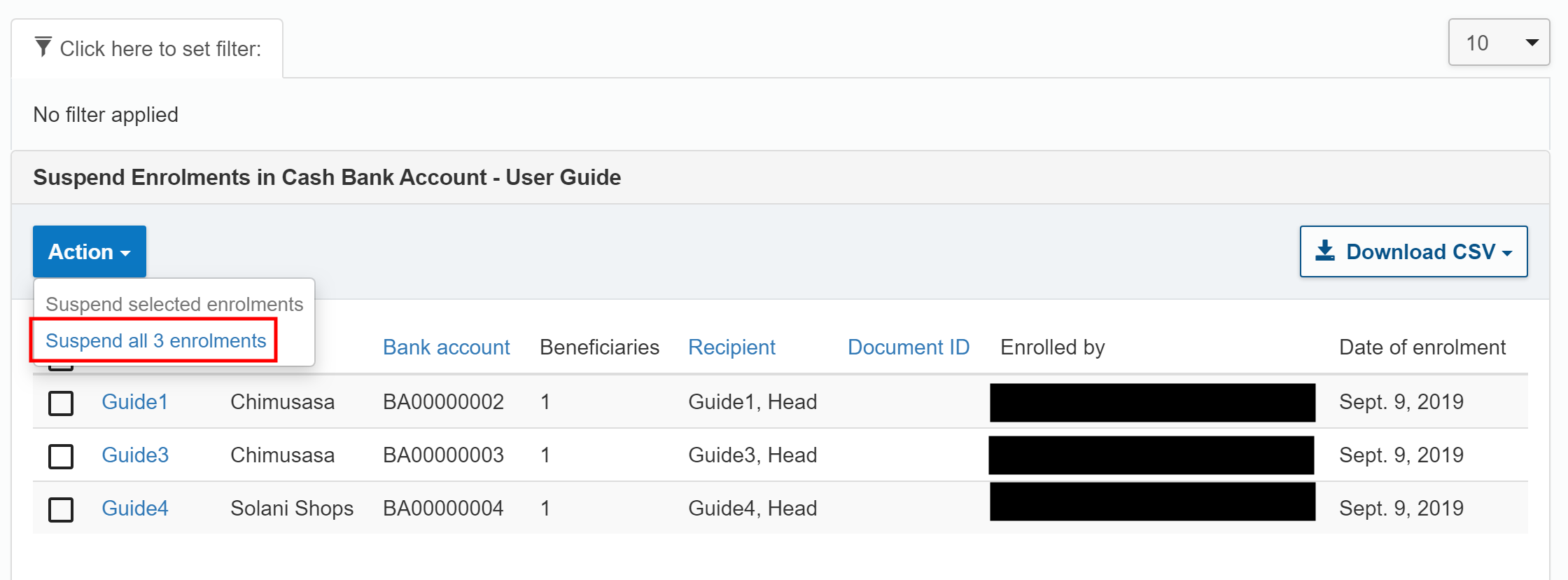Sort by Document ID header
This screenshot has width=1568, height=580.
[908, 347]
